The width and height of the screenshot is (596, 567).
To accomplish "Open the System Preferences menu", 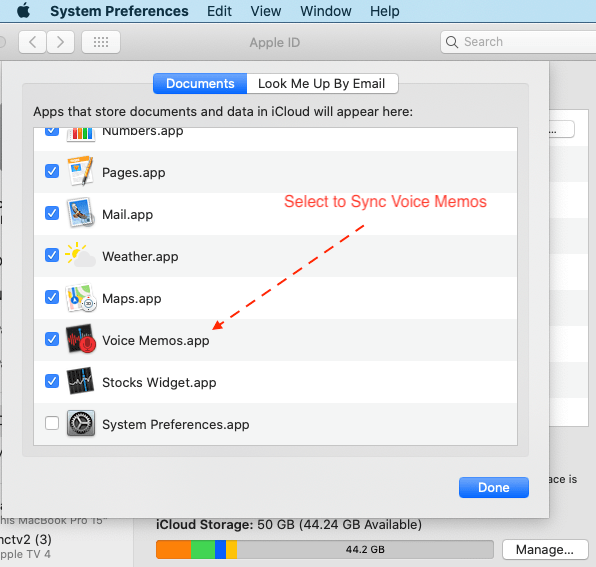I will pos(119,11).
